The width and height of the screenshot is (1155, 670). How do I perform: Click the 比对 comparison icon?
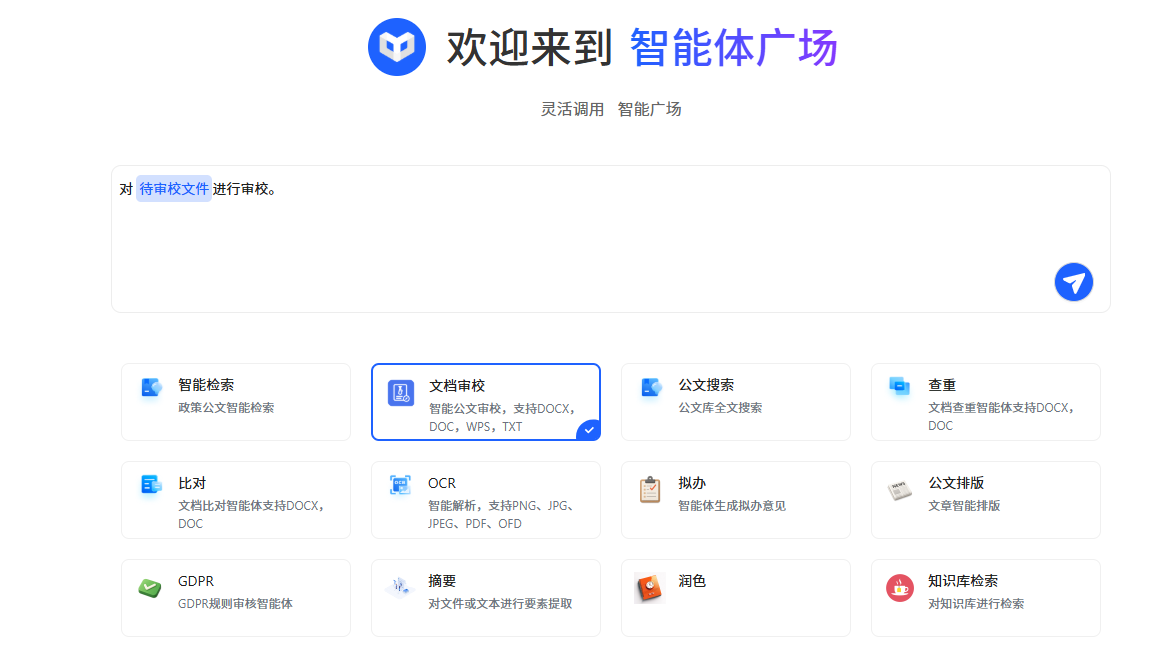pyautogui.click(x=151, y=485)
